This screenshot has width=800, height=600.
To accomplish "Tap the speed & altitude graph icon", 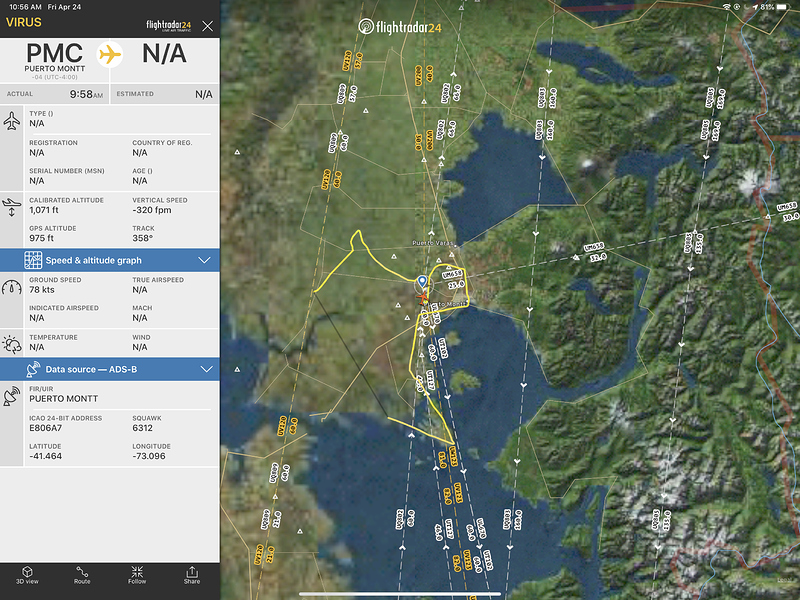I will (x=33, y=260).
